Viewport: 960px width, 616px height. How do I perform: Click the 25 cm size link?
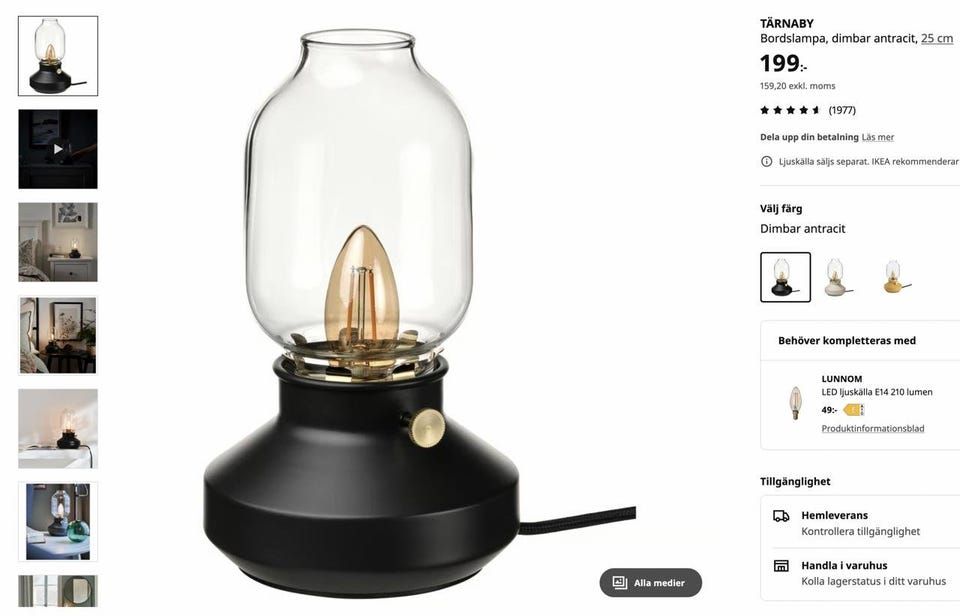[937, 39]
